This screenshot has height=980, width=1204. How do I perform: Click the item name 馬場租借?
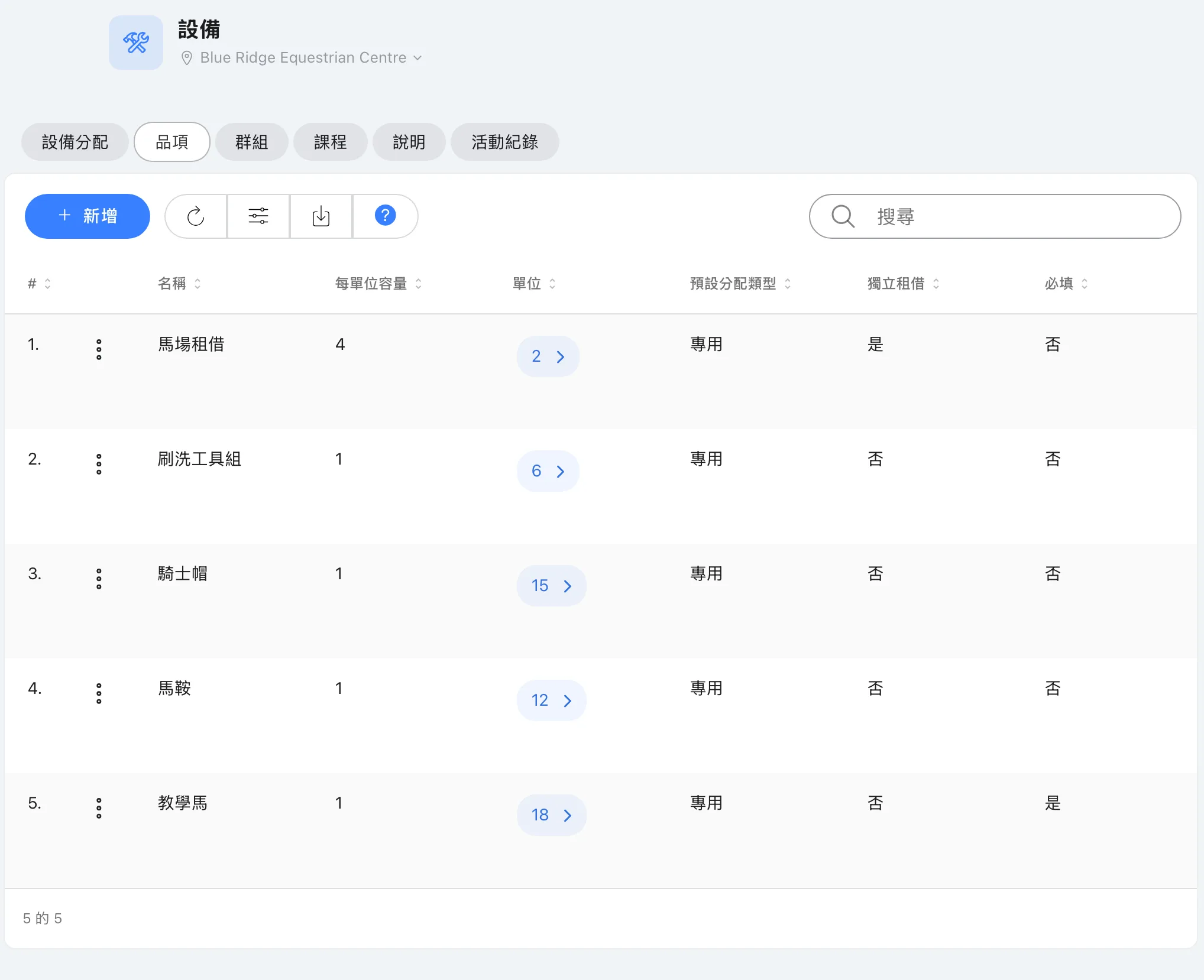click(191, 344)
